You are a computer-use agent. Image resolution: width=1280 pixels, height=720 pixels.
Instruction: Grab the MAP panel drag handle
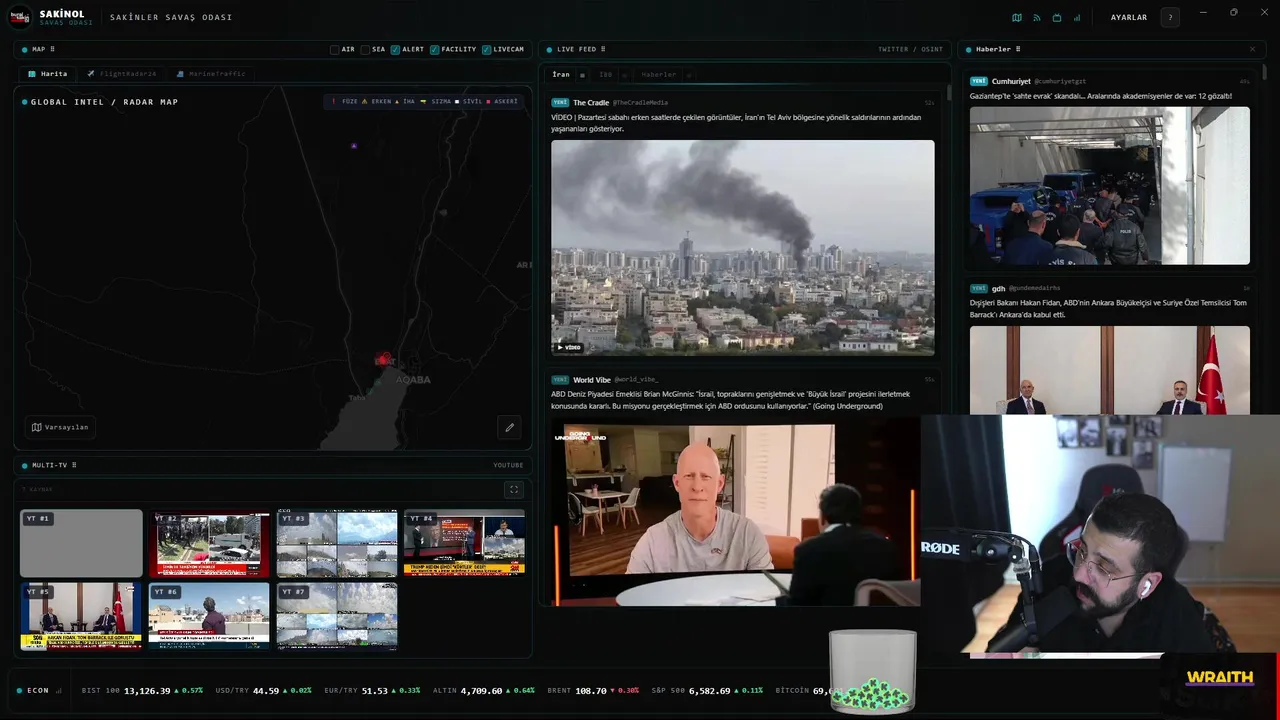(x=52, y=49)
